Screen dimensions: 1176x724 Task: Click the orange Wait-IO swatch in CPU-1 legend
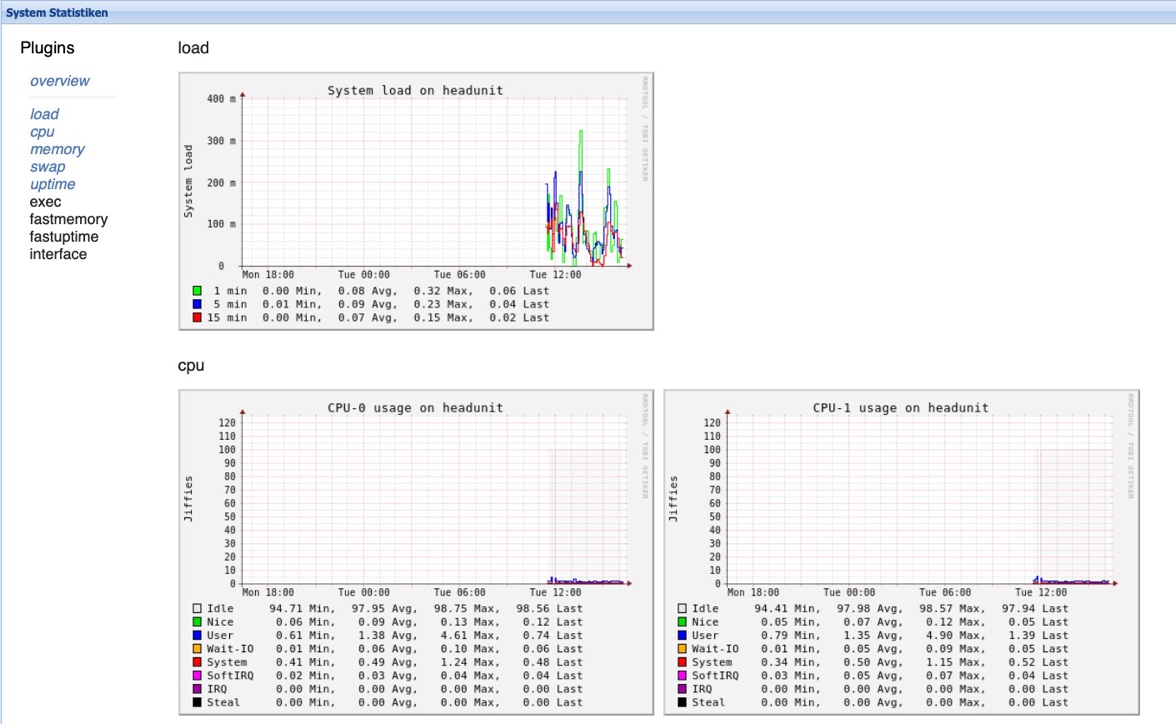click(x=682, y=649)
